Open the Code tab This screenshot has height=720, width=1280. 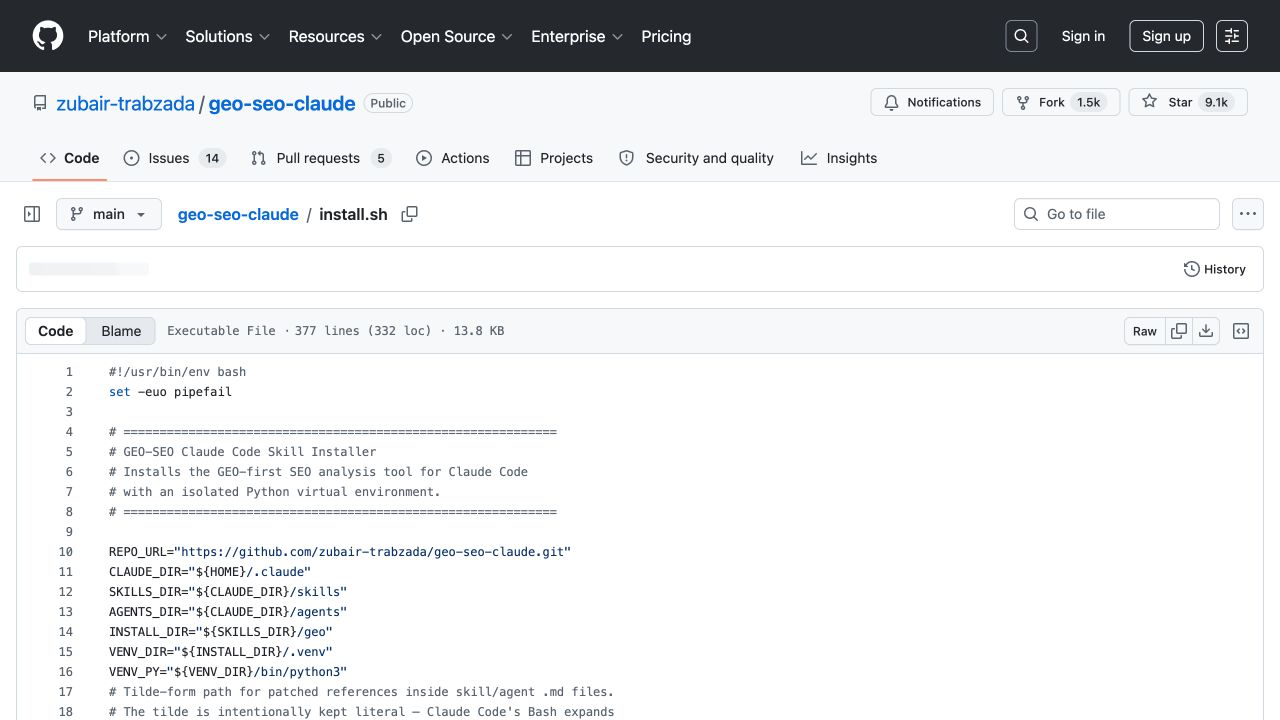tap(70, 158)
